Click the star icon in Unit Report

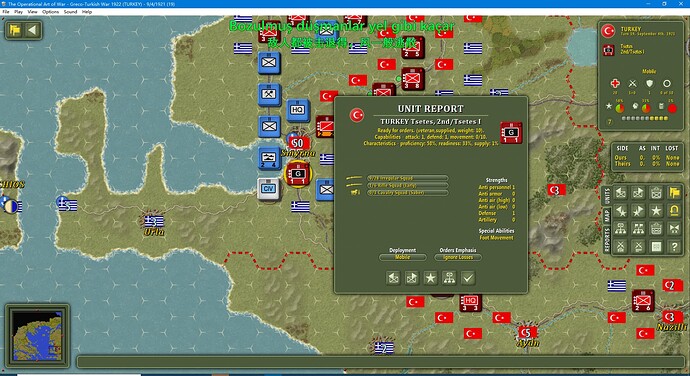[x=430, y=278]
